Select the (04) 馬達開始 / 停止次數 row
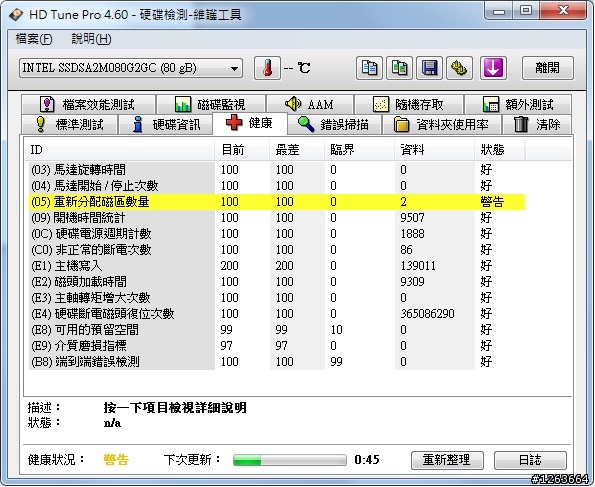Image resolution: width=595 pixels, height=487 pixels. click(277, 186)
